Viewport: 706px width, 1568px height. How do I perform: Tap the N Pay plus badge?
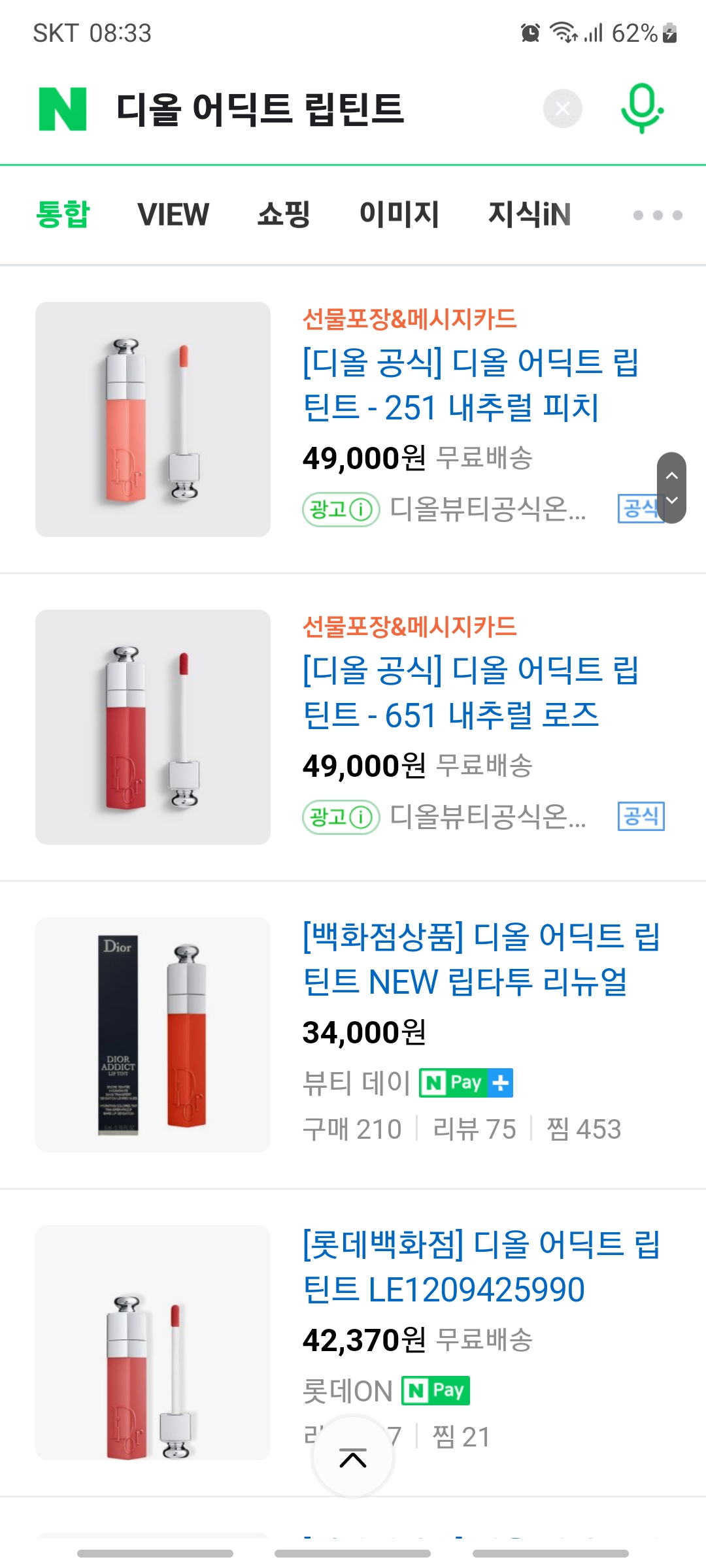point(466,1083)
